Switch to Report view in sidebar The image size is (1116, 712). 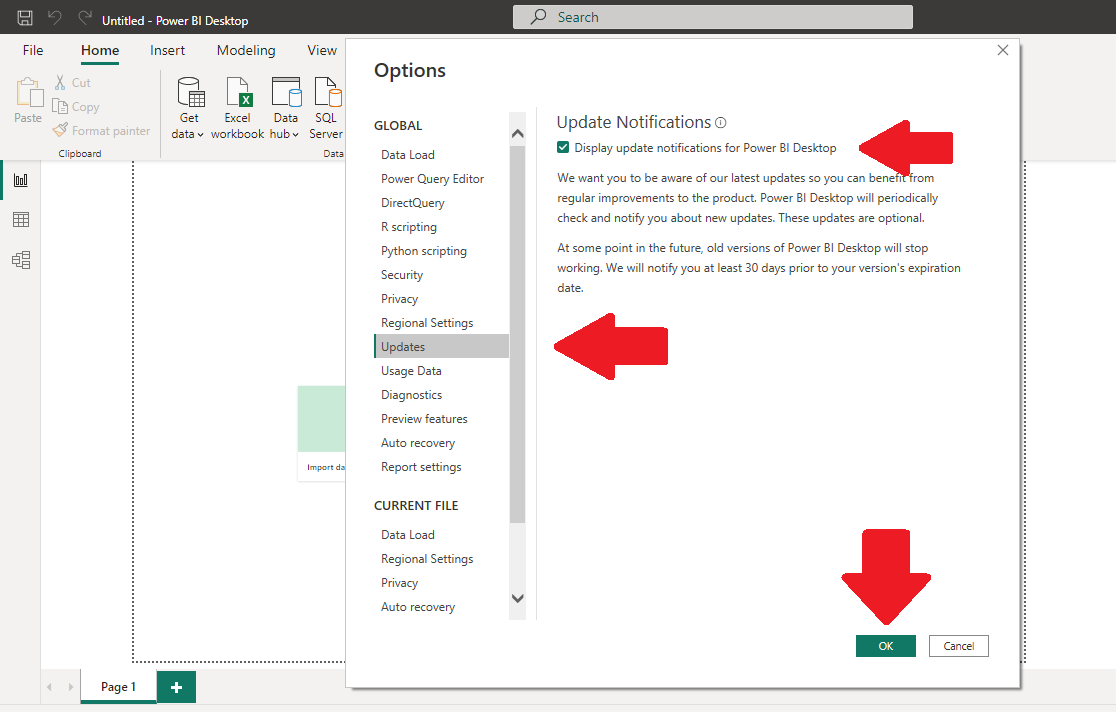coord(21,180)
